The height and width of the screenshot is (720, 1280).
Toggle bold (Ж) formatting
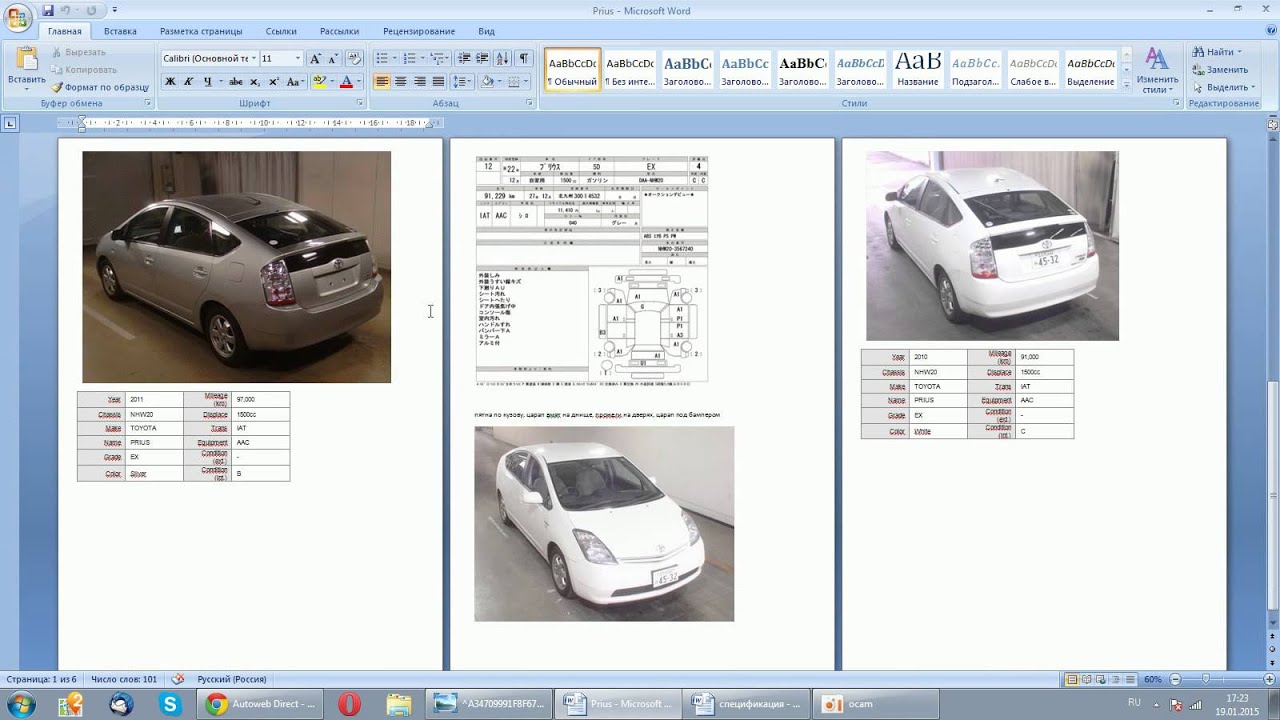pyautogui.click(x=170, y=82)
